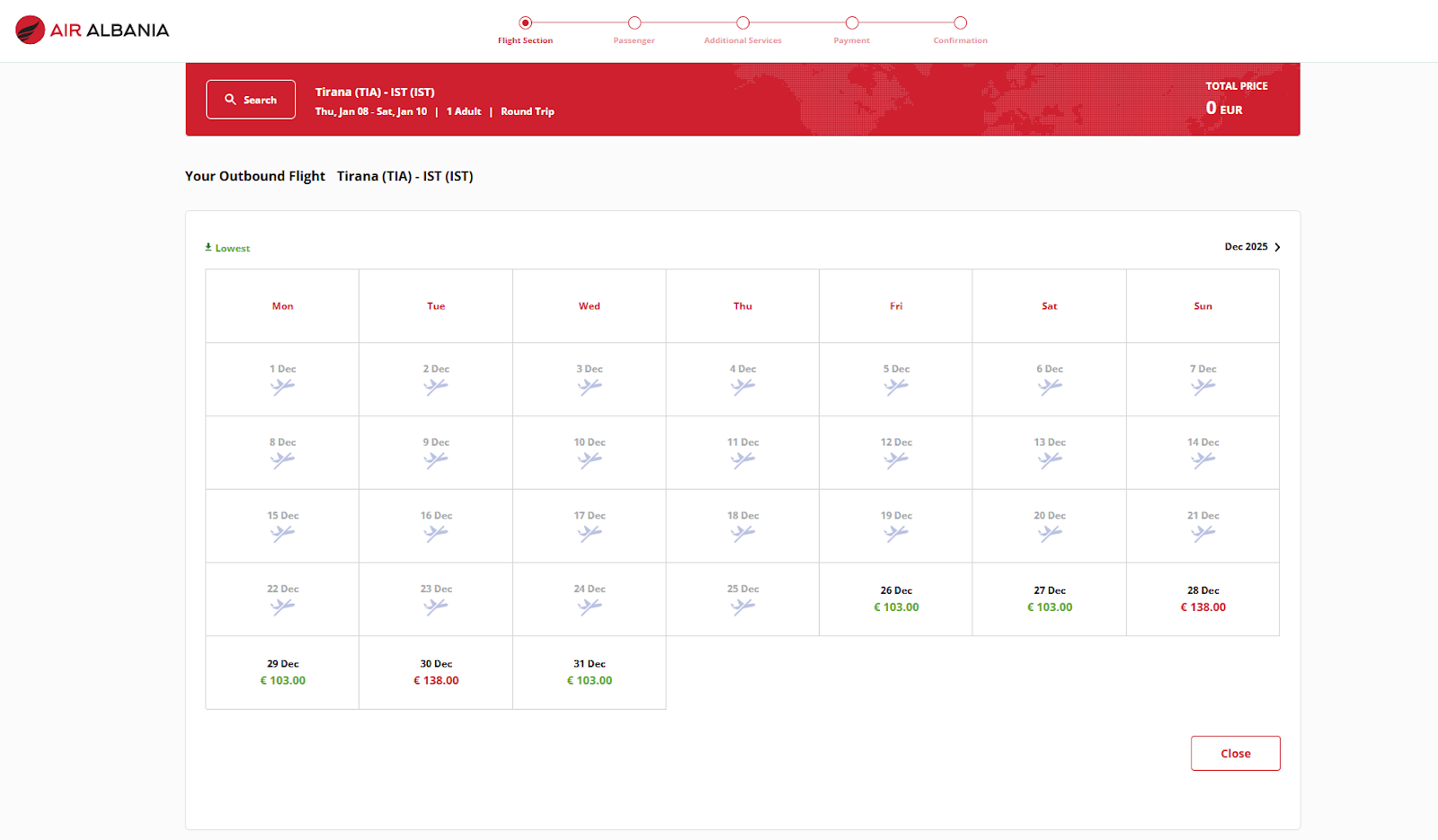Close the fare calendar
This screenshot has height=840, width=1438.
[1235, 754]
